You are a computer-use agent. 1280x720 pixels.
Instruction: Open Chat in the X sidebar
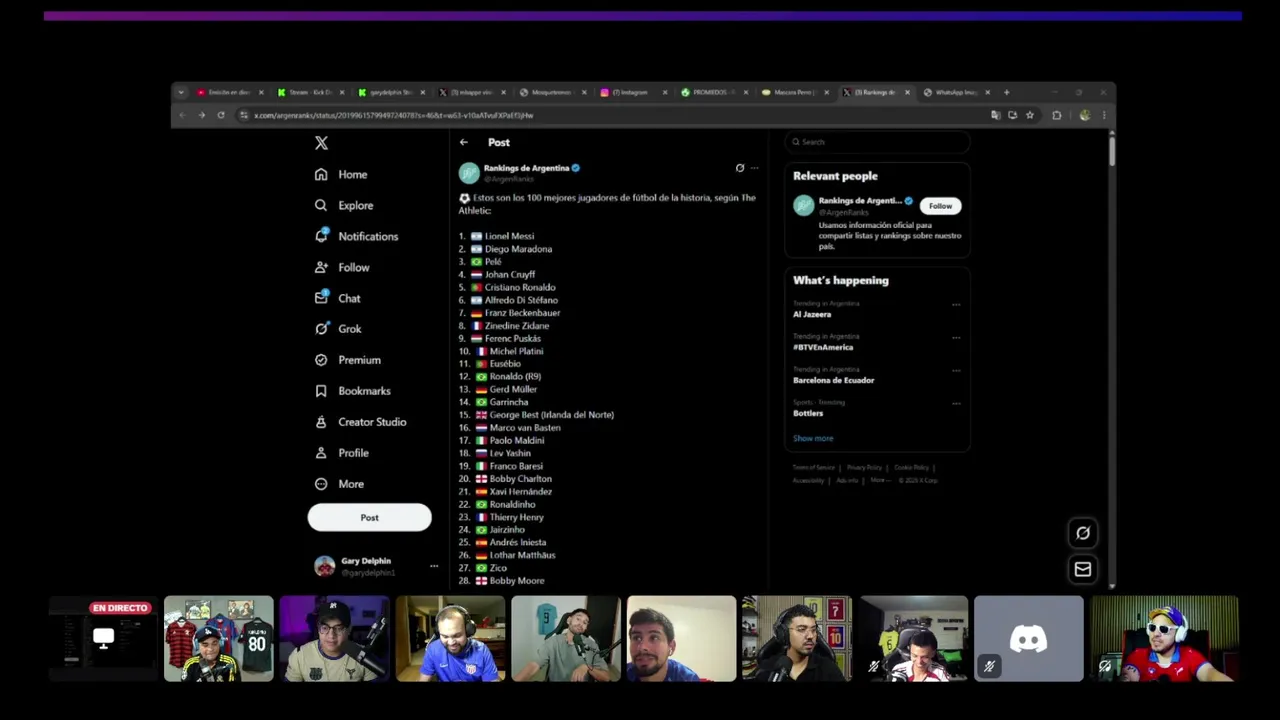337,298
